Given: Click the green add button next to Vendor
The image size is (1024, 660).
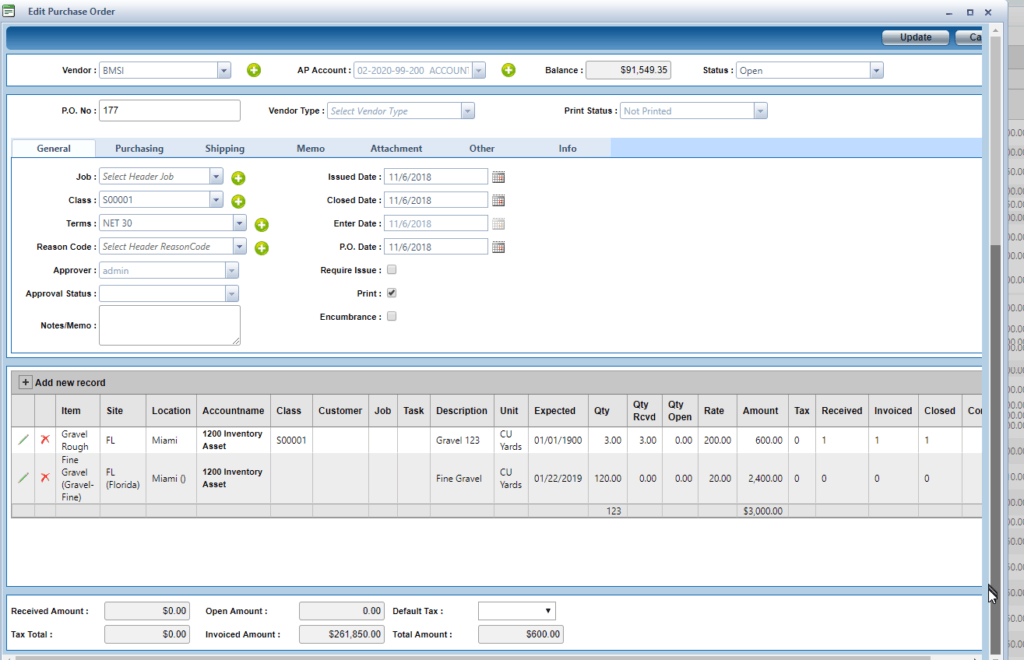Looking at the screenshot, I should click(x=253, y=70).
